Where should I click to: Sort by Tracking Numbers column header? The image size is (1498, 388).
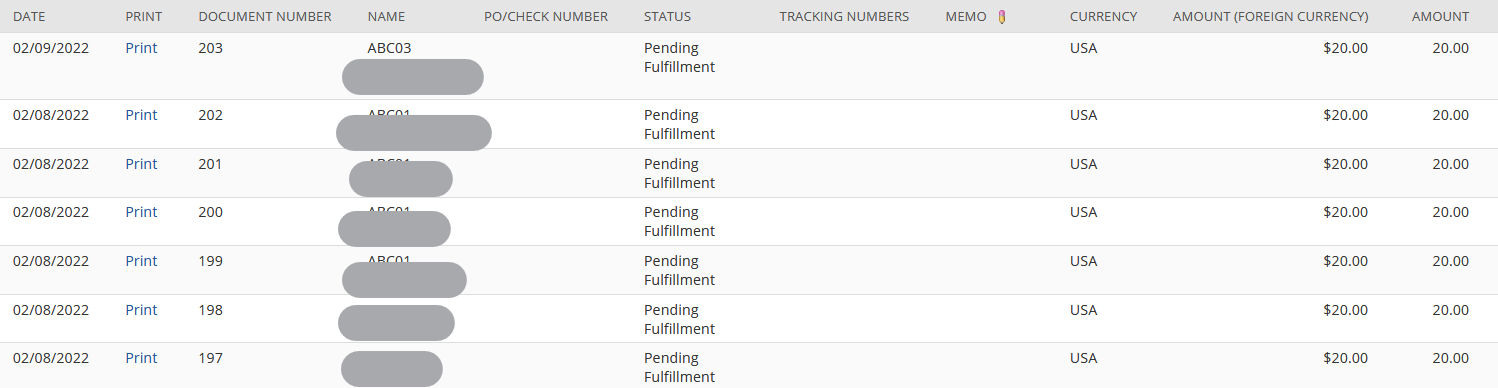pyautogui.click(x=844, y=17)
